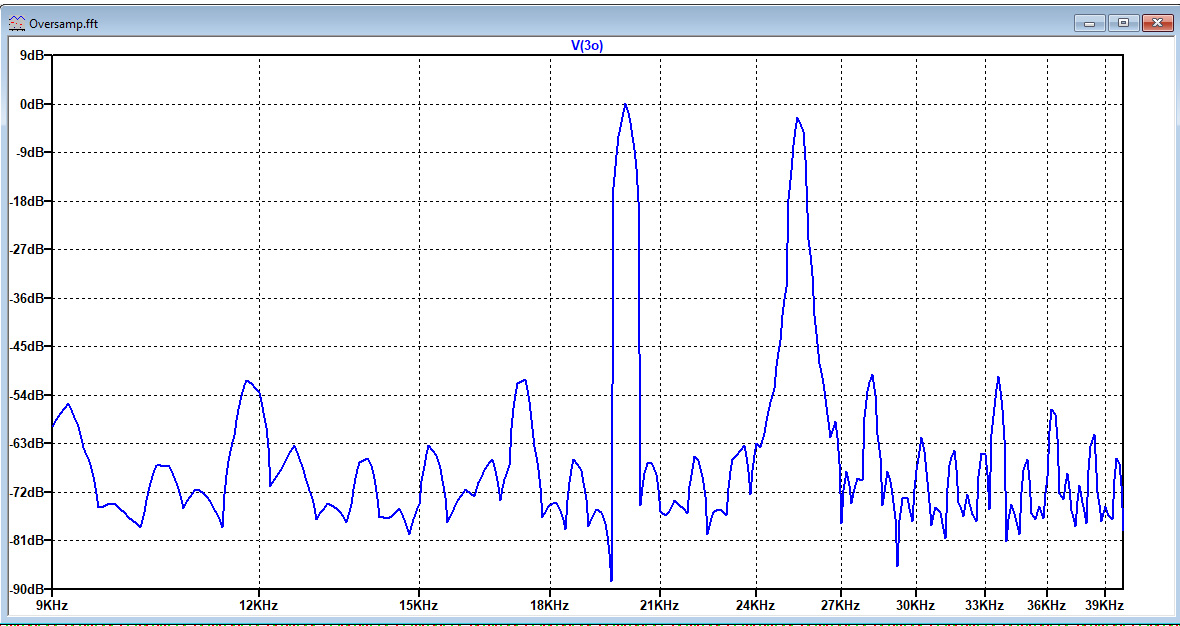Image resolution: width=1180 pixels, height=626 pixels.
Task: Click the Oversamp.fft window icon
Action: tap(16, 23)
